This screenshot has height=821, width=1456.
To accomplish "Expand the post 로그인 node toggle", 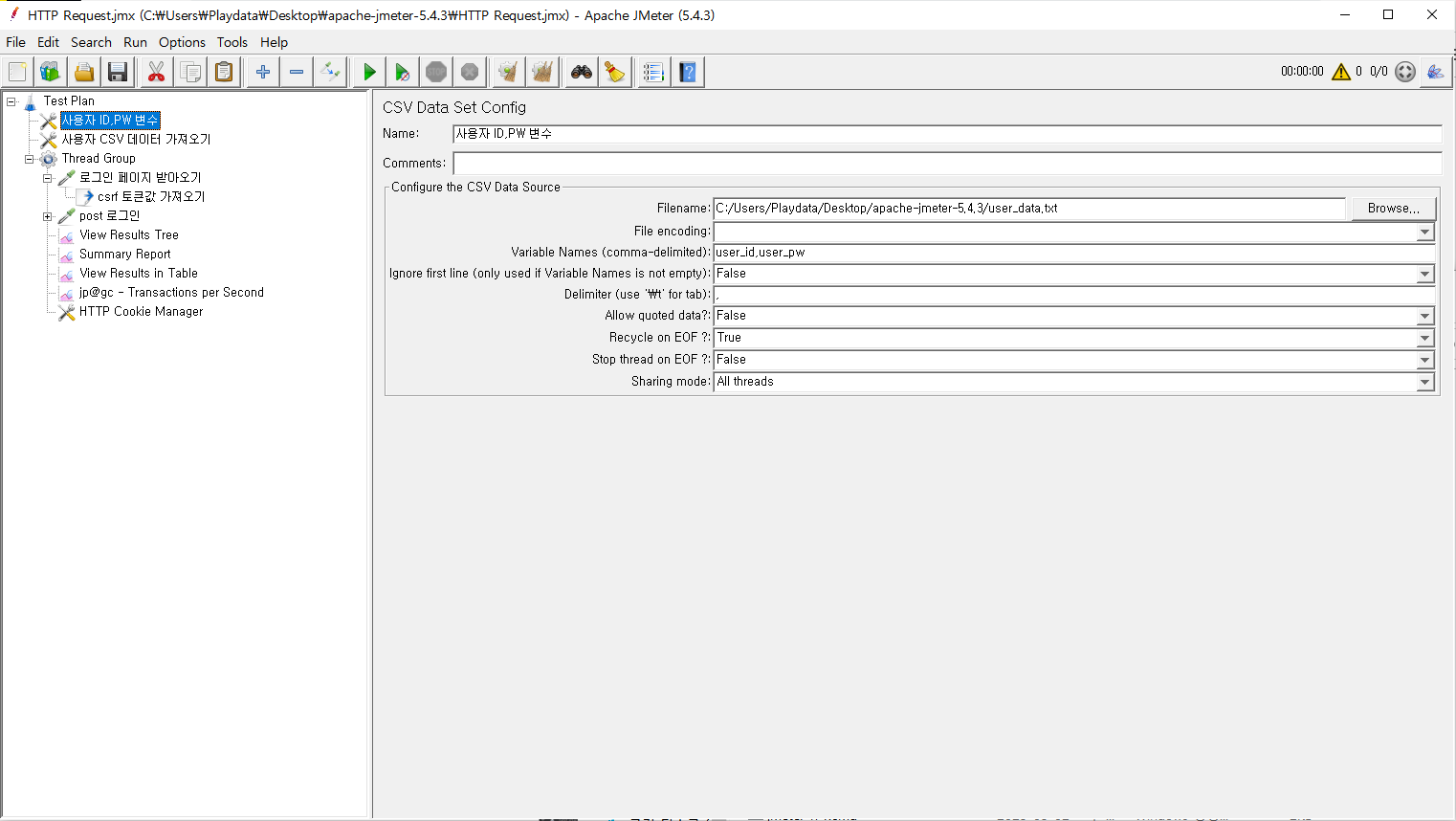I will (x=47, y=216).
